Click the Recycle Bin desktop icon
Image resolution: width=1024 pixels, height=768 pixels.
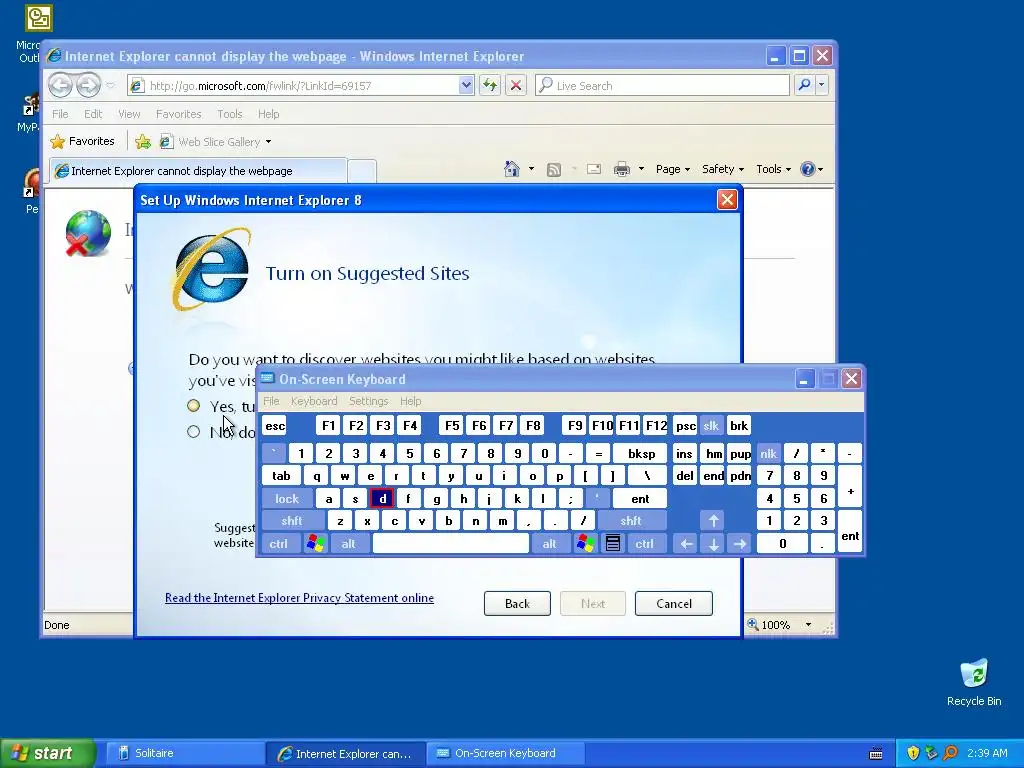pyautogui.click(x=974, y=682)
